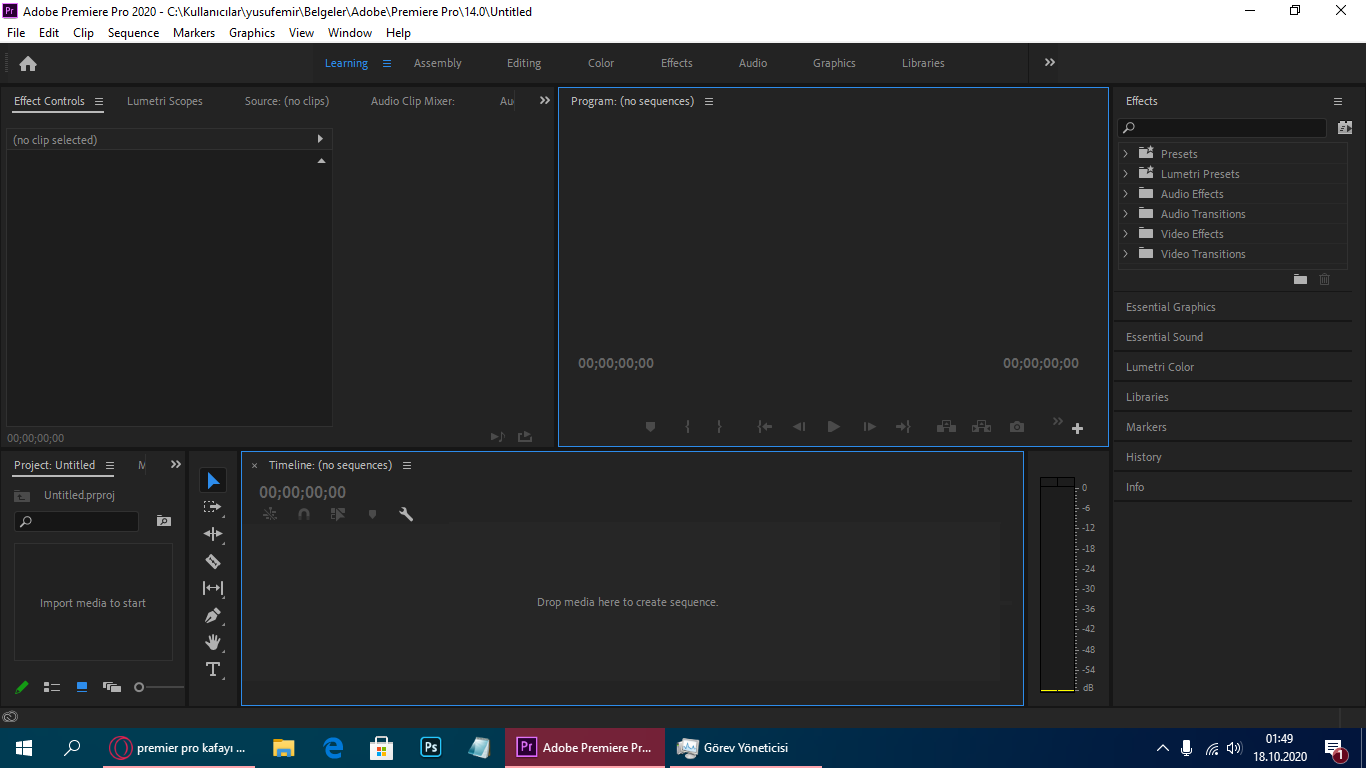Switch to the Hand tool

pos(213,642)
